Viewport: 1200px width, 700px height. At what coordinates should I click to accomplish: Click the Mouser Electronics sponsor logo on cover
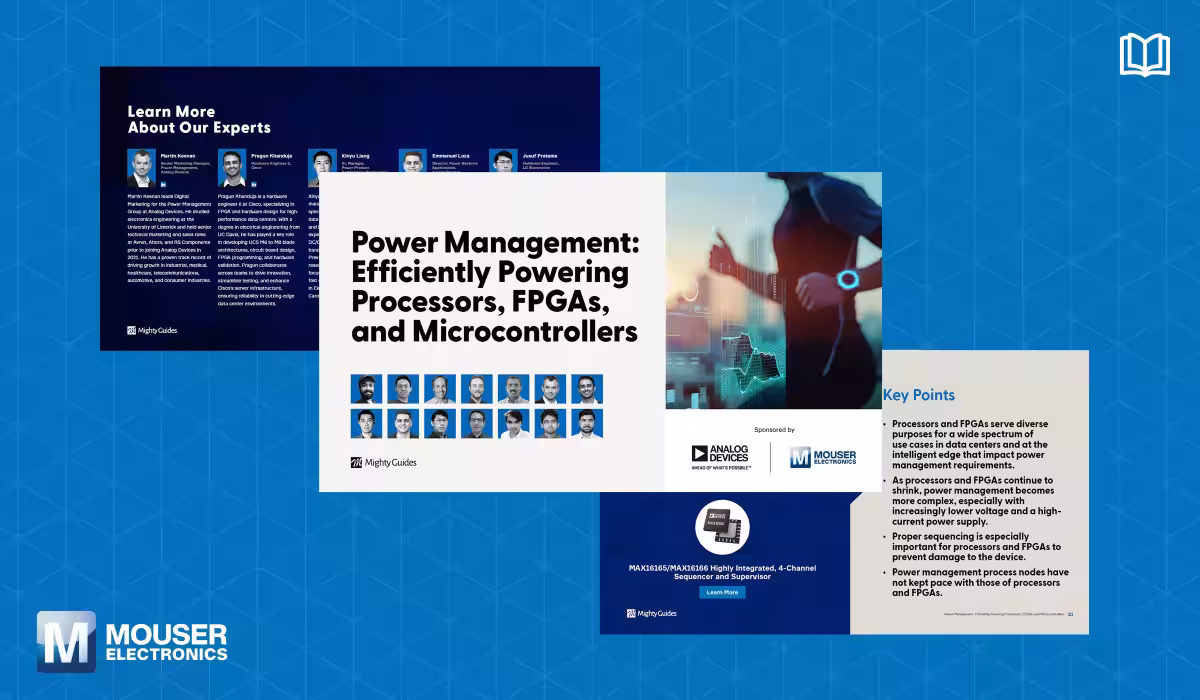823,457
